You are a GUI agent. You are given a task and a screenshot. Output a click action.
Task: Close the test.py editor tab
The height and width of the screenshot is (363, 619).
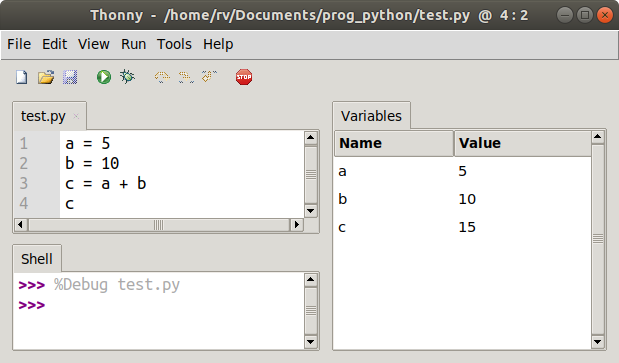pos(76,116)
